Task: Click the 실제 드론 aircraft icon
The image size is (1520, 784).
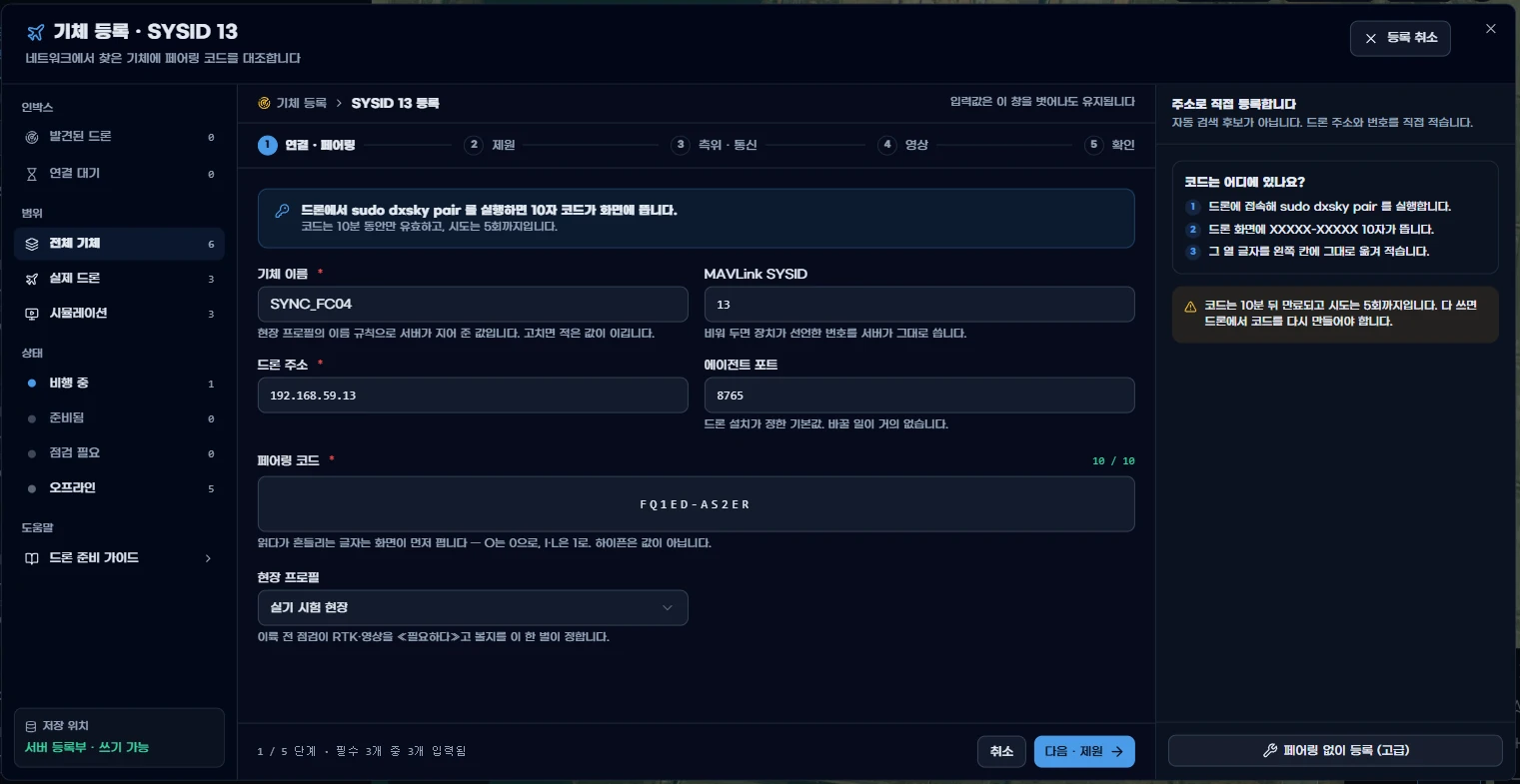Action: (31, 279)
